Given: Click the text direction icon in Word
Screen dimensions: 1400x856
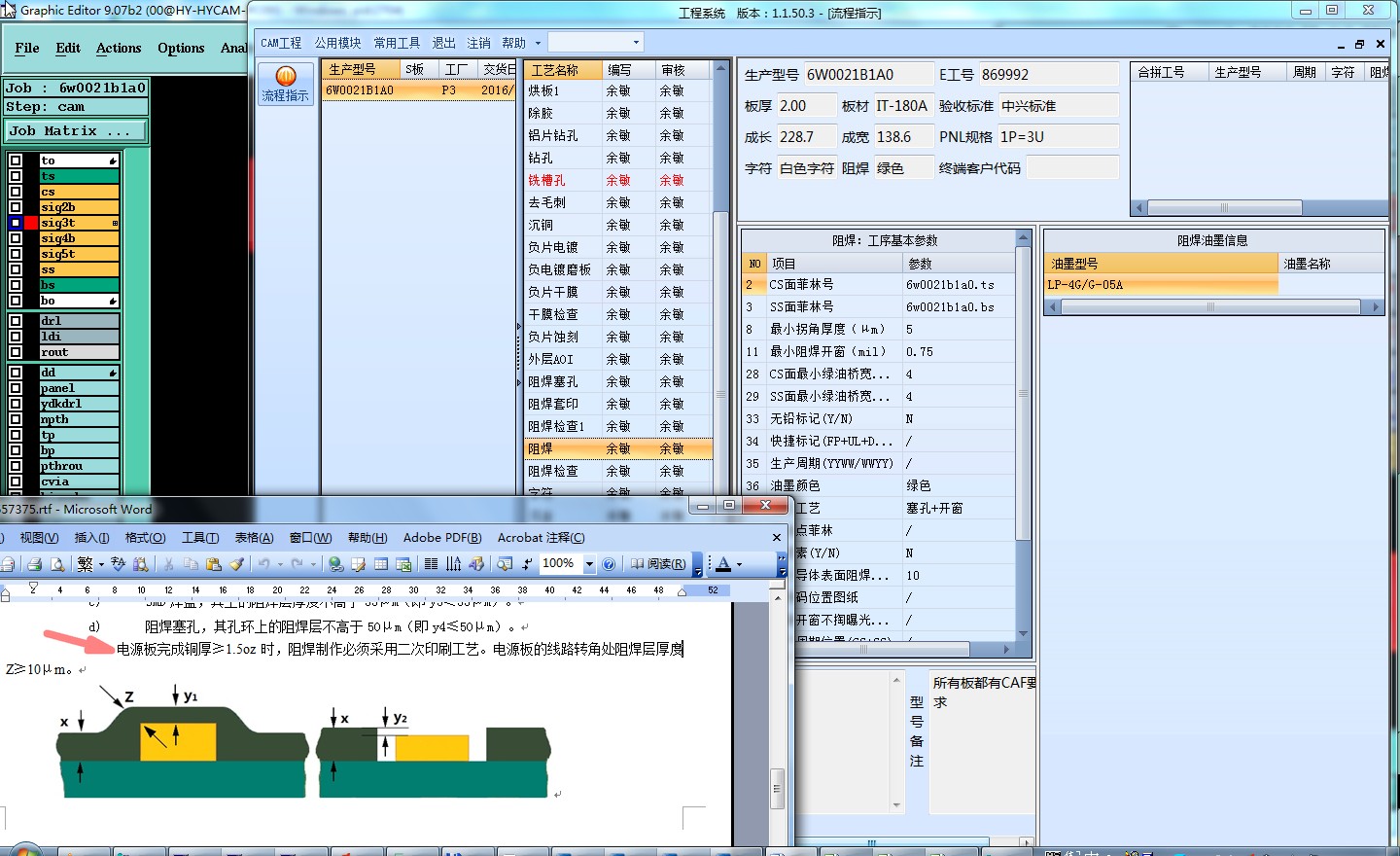Looking at the screenshot, I should (453, 564).
